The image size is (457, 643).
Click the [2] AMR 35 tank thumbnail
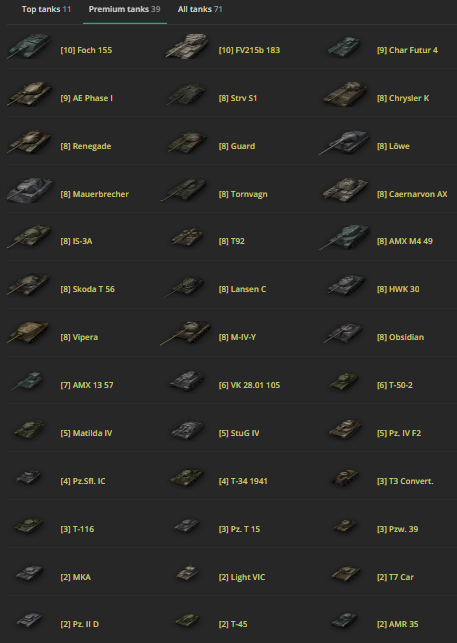[x=345, y=620]
